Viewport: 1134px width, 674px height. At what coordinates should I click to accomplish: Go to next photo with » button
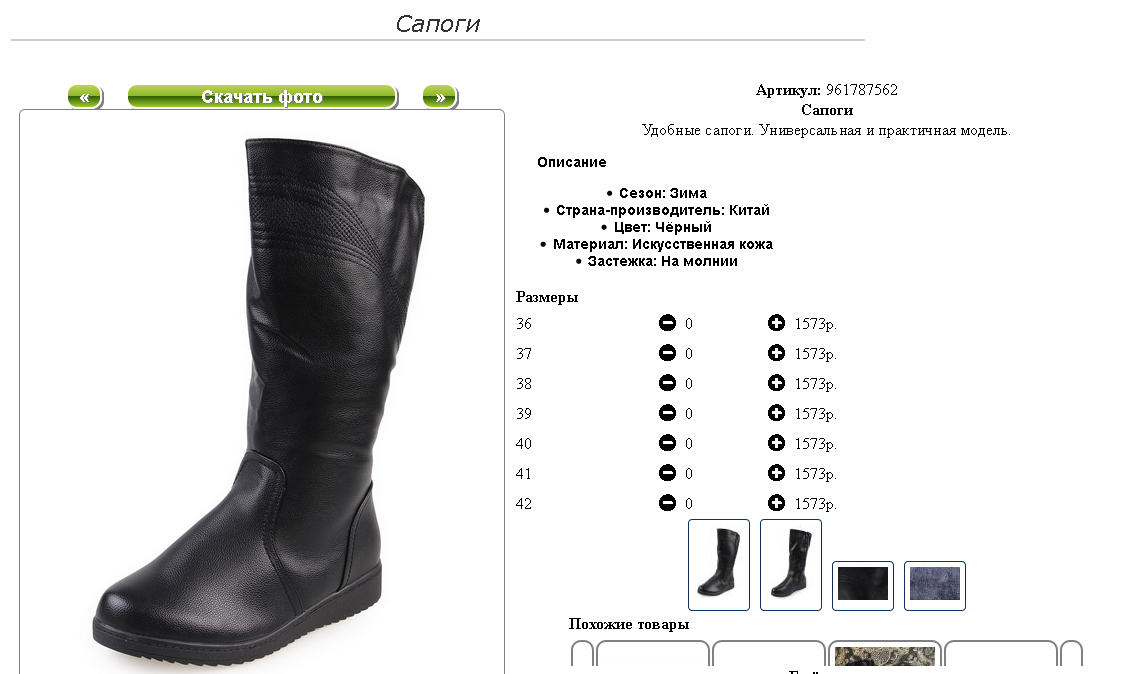click(440, 96)
